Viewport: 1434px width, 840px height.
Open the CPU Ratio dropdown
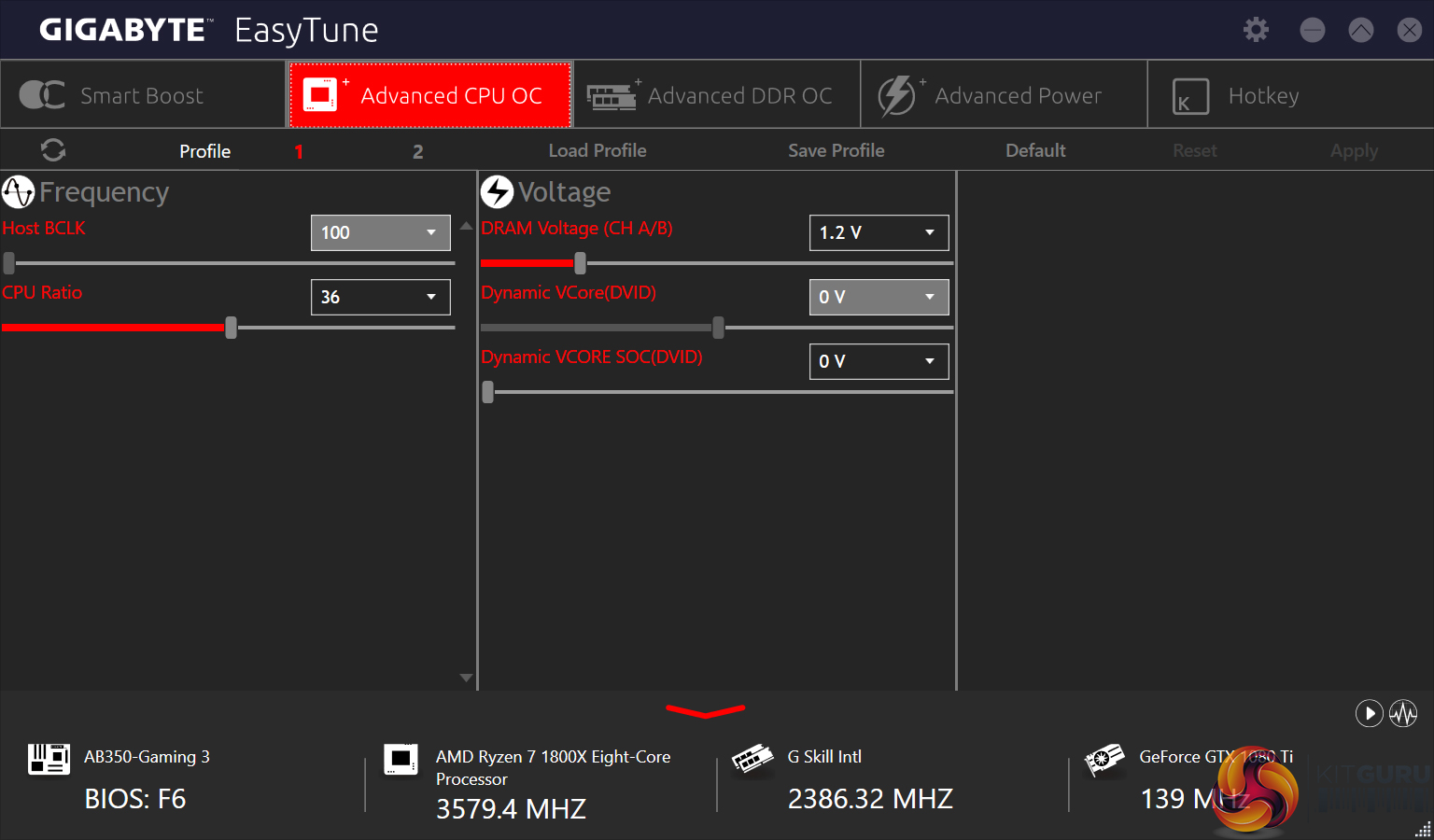381,297
